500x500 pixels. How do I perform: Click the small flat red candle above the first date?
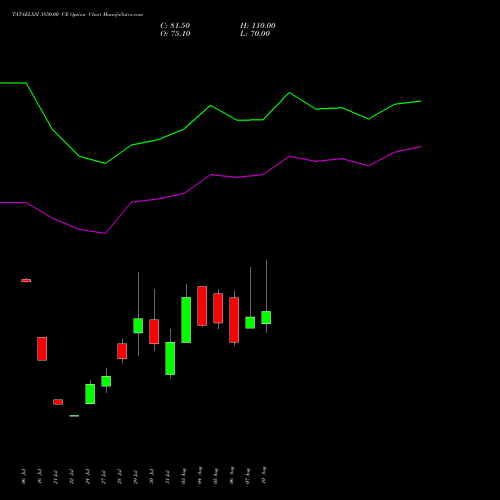click(26, 280)
